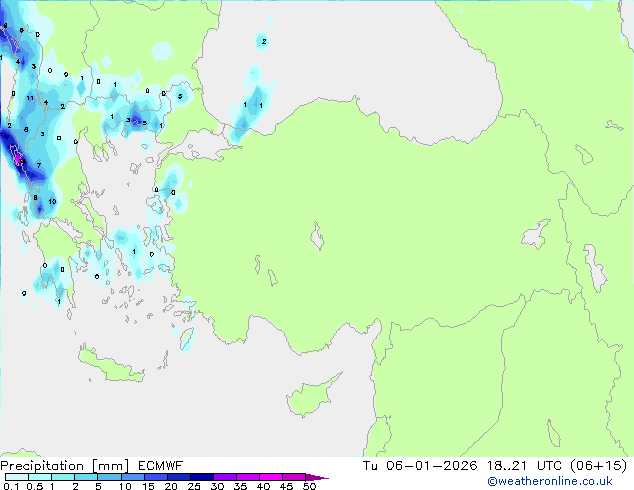The height and width of the screenshot is (490, 634).
Task: Click the legend label "25"
Action: pos(194,486)
